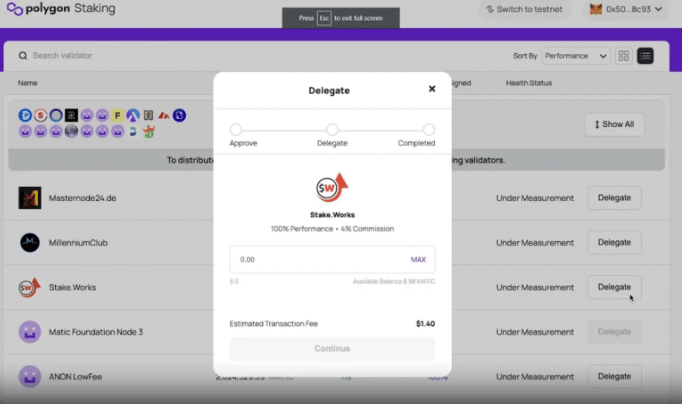Click Delegate for MillenniumClub
The height and width of the screenshot is (404, 686).
(614, 242)
